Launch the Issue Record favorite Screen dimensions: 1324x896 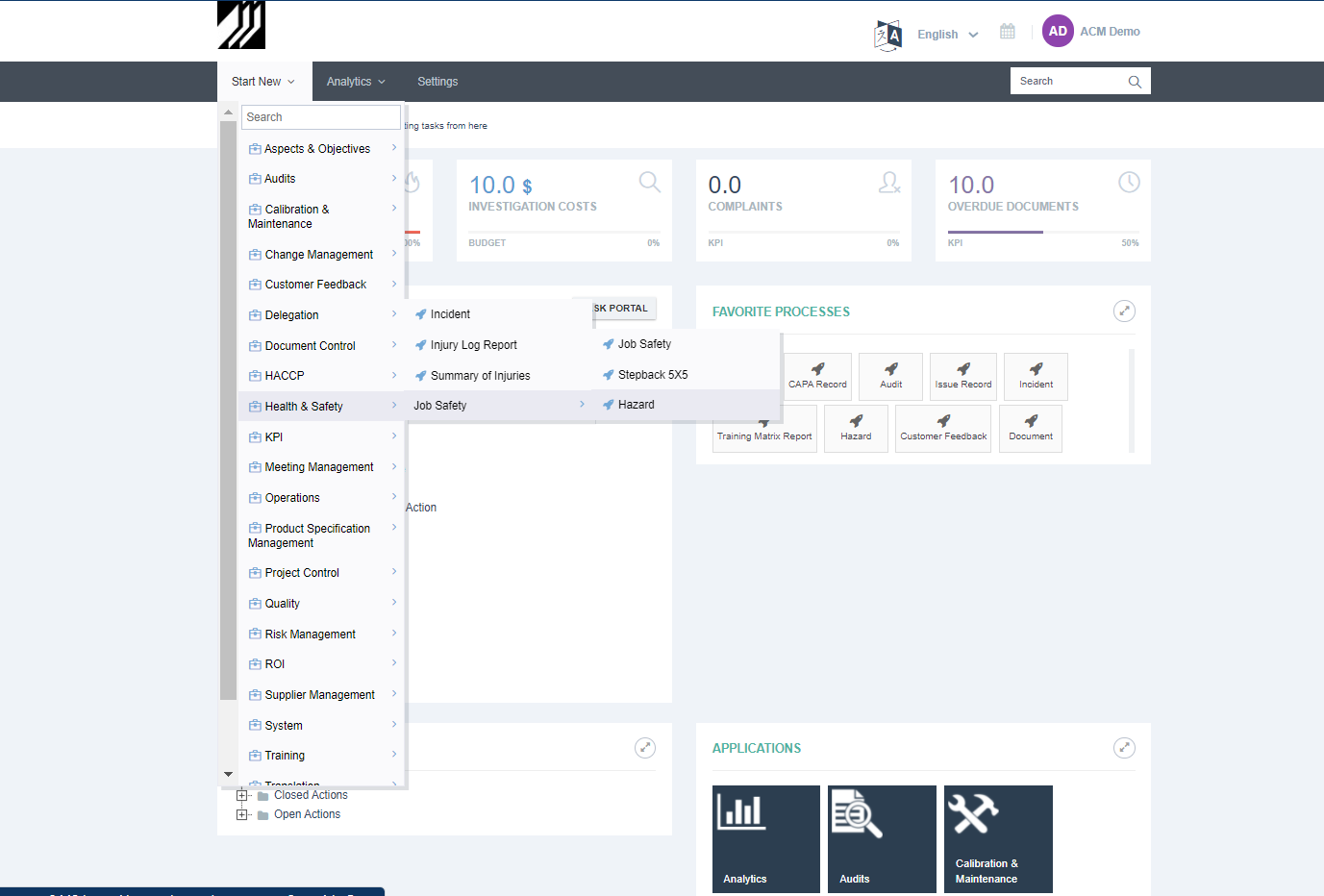963,377
